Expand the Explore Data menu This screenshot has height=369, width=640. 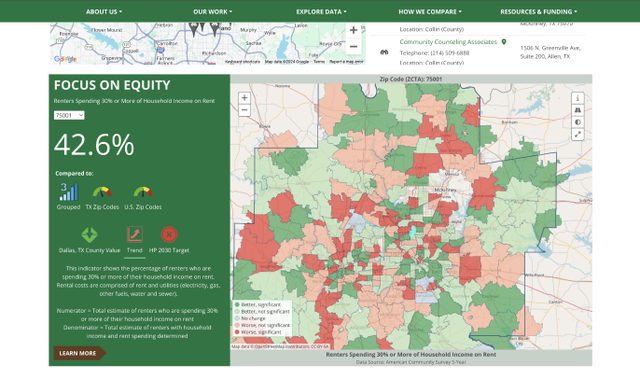coord(321,12)
